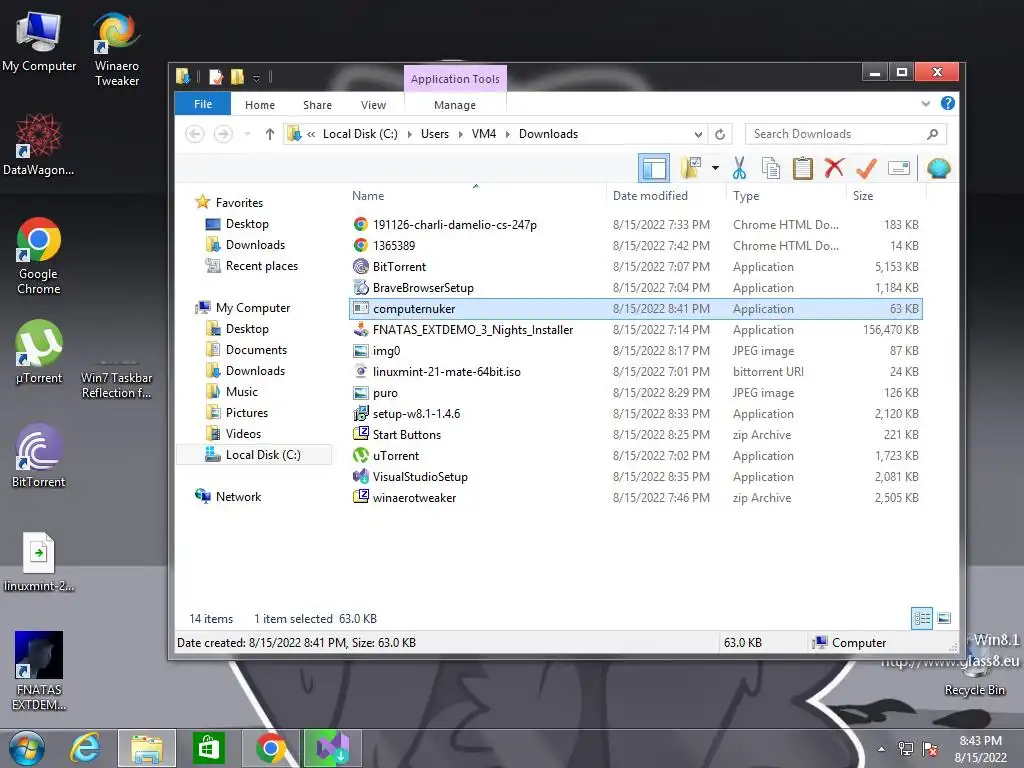Click the Cut scissors toolbar icon
This screenshot has width=1024, height=768.
click(739, 168)
